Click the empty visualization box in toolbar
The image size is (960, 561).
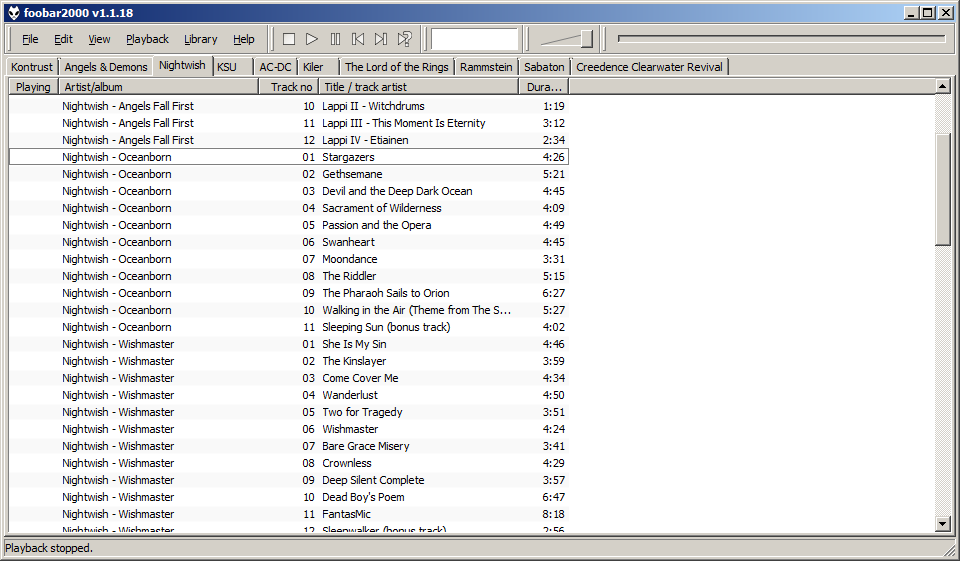[474, 39]
